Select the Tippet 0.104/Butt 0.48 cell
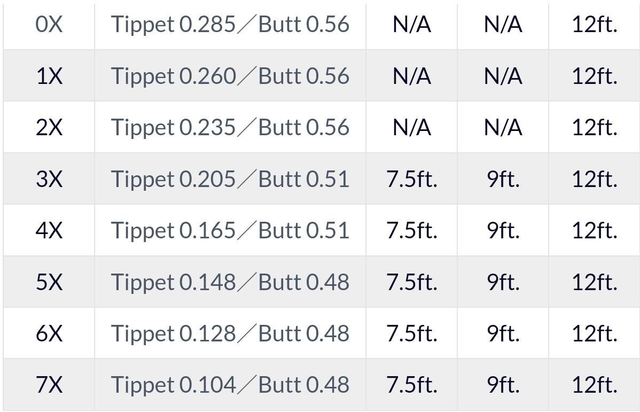Viewport: 640px width, 412px height. point(230,385)
